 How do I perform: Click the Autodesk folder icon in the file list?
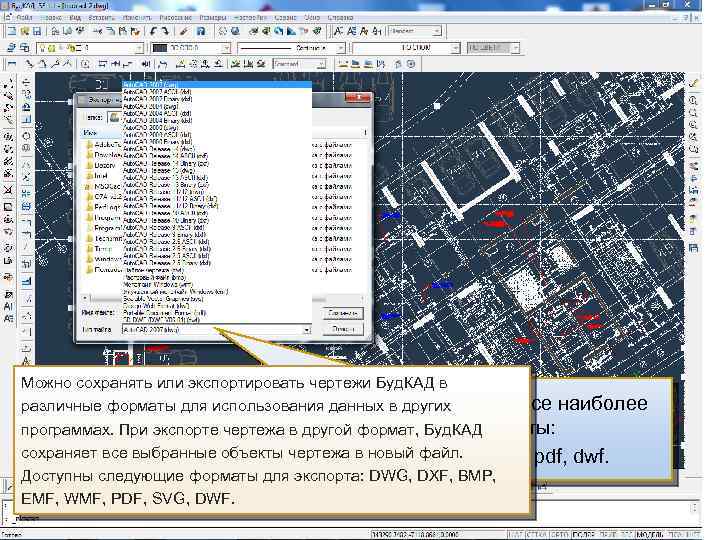(90, 144)
